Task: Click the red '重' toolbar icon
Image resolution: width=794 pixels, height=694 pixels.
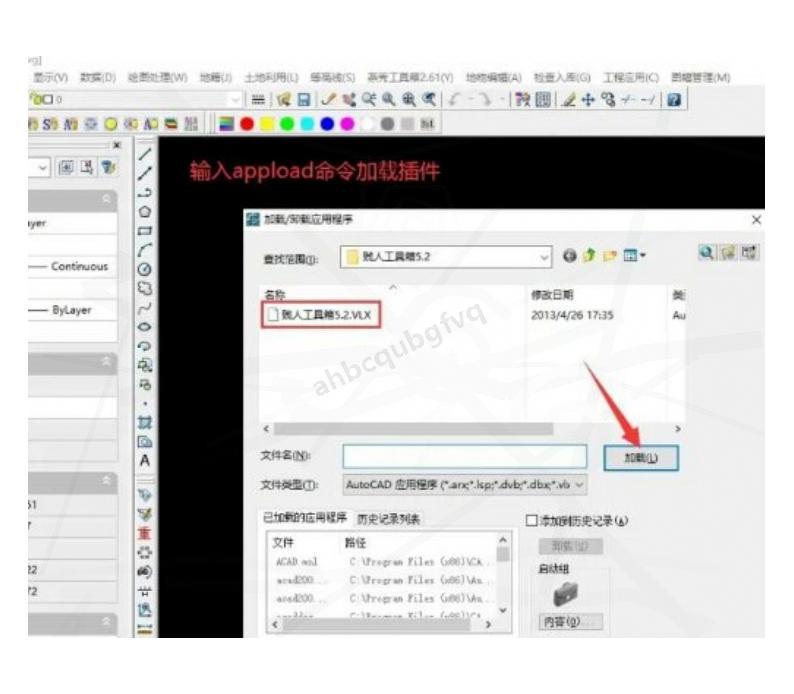Action: coord(145,533)
